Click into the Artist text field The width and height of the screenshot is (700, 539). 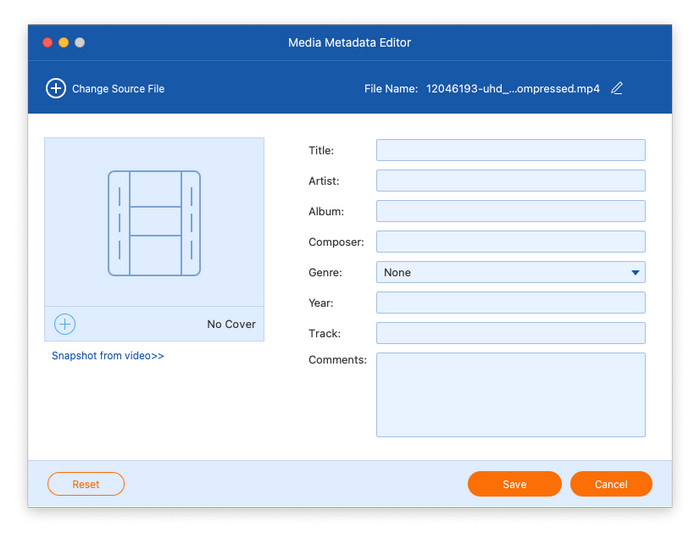[510, 181]
